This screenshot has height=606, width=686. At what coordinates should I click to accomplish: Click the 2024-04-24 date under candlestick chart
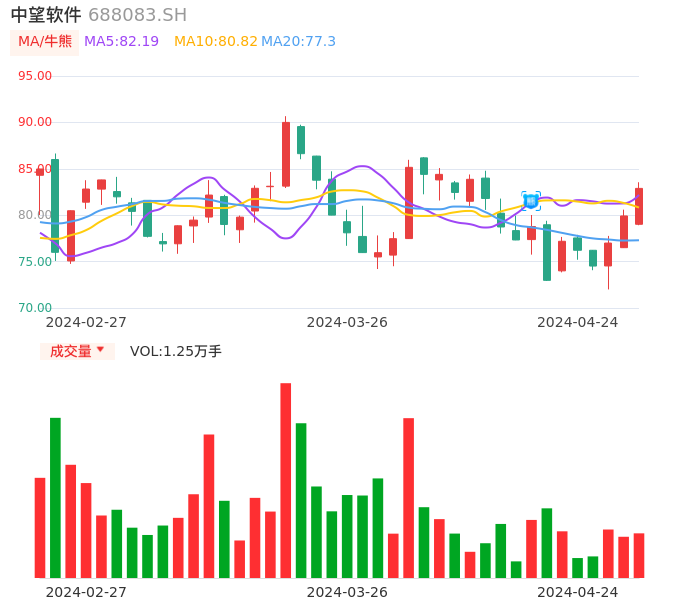tap(578, 322)
